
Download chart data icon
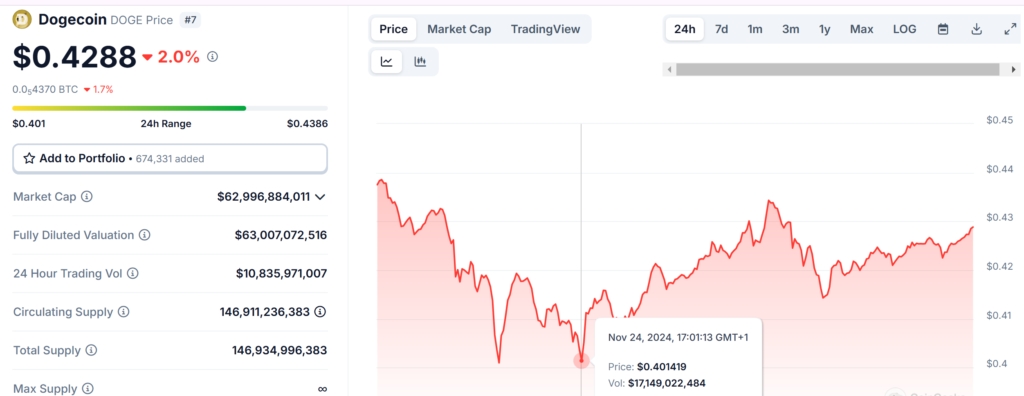pos(976,29)
